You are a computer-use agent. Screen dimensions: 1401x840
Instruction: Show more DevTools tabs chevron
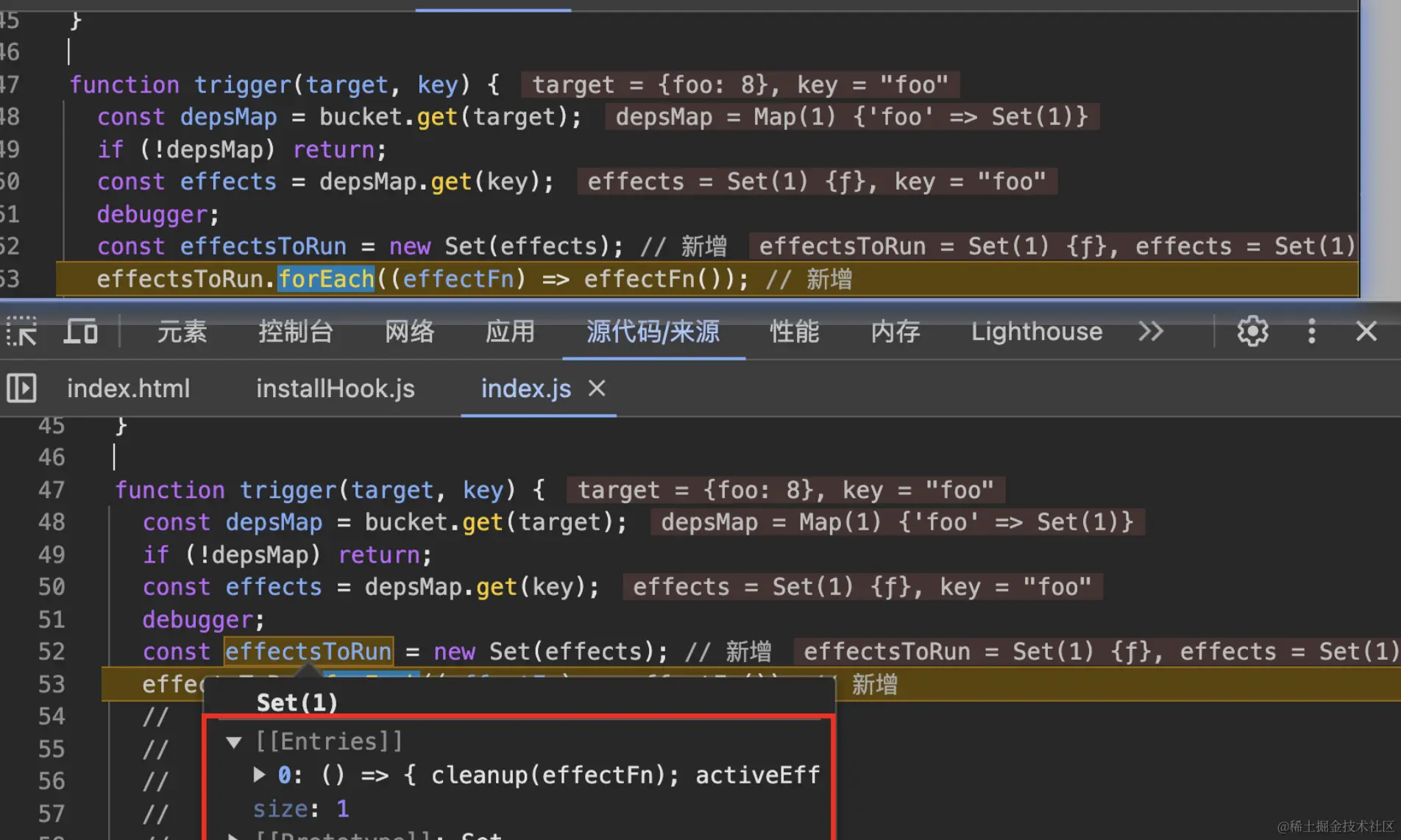1151,332
